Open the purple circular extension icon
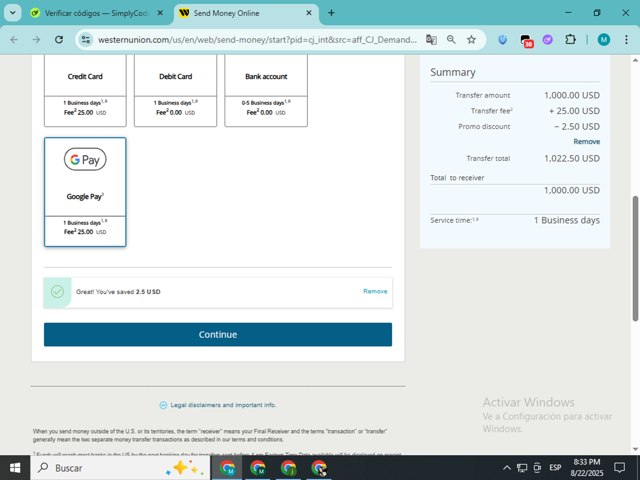This screenshot has width=640, height=480. (x=548, y=40)
